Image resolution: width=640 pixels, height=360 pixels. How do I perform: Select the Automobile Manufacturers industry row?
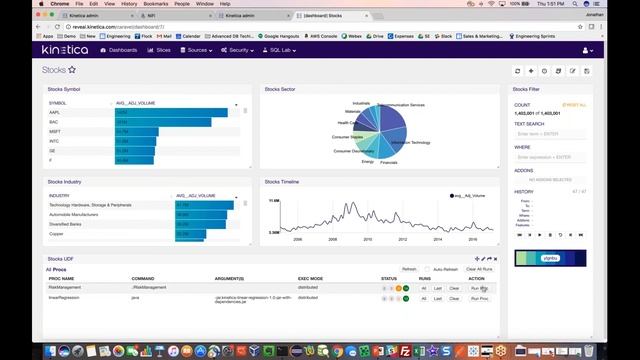pos(144,214)
